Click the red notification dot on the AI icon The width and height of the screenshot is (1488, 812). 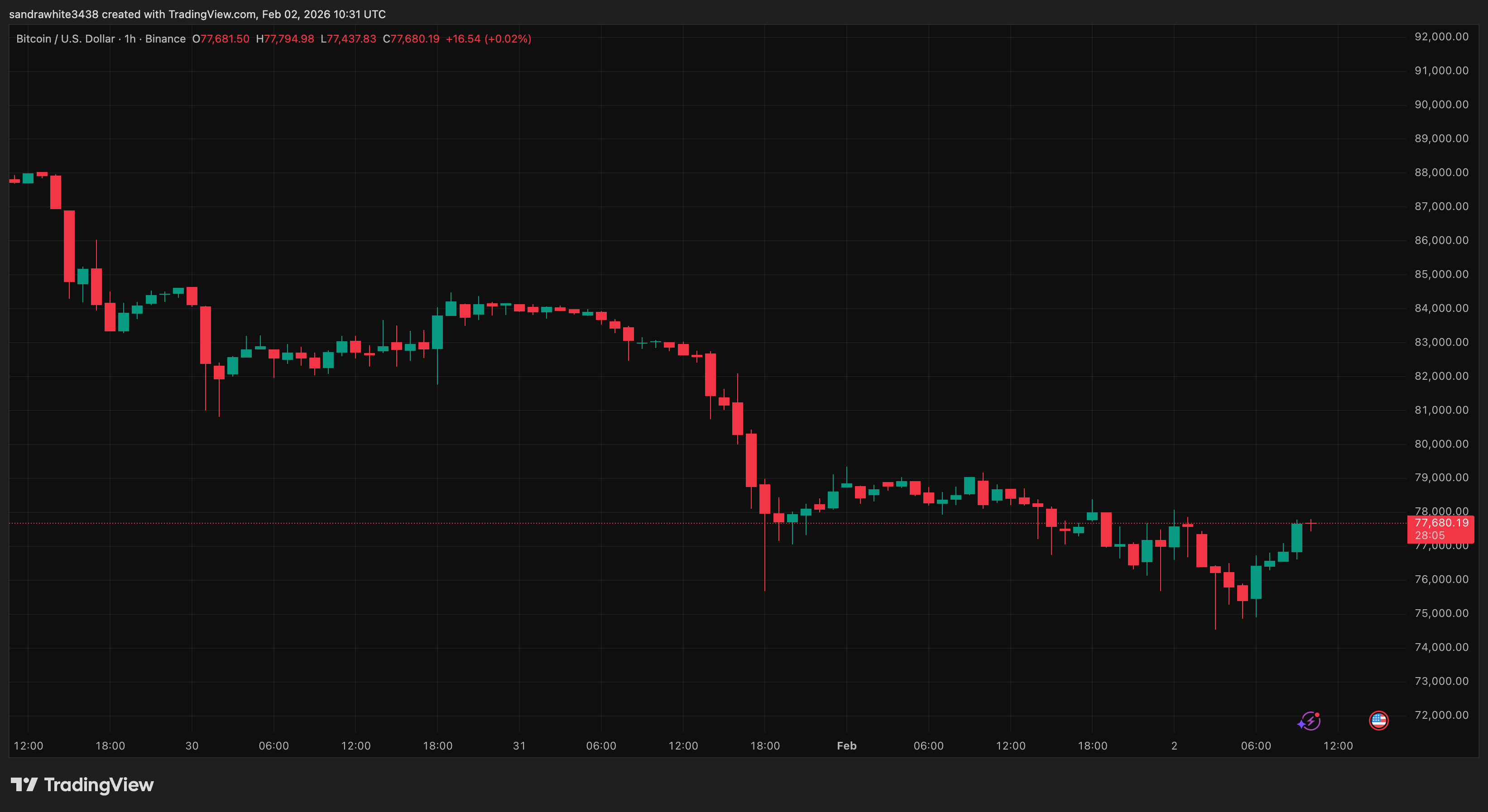click(x=1317, y=715)
